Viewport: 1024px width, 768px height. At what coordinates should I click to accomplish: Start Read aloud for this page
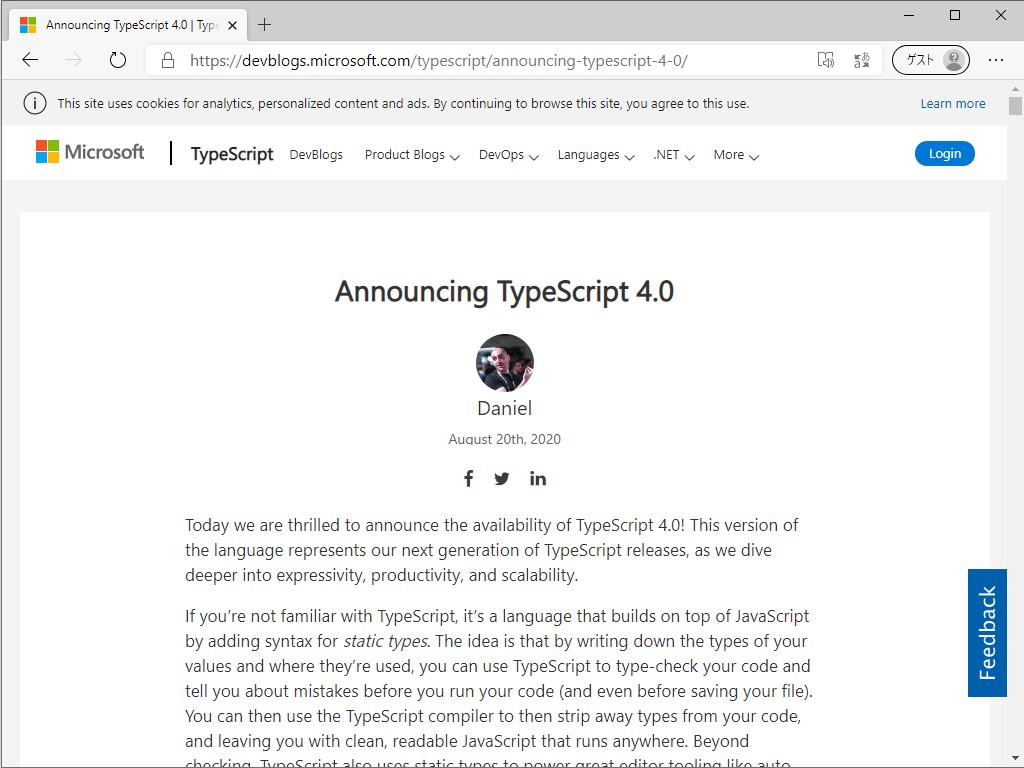click(x=826, y=60)
